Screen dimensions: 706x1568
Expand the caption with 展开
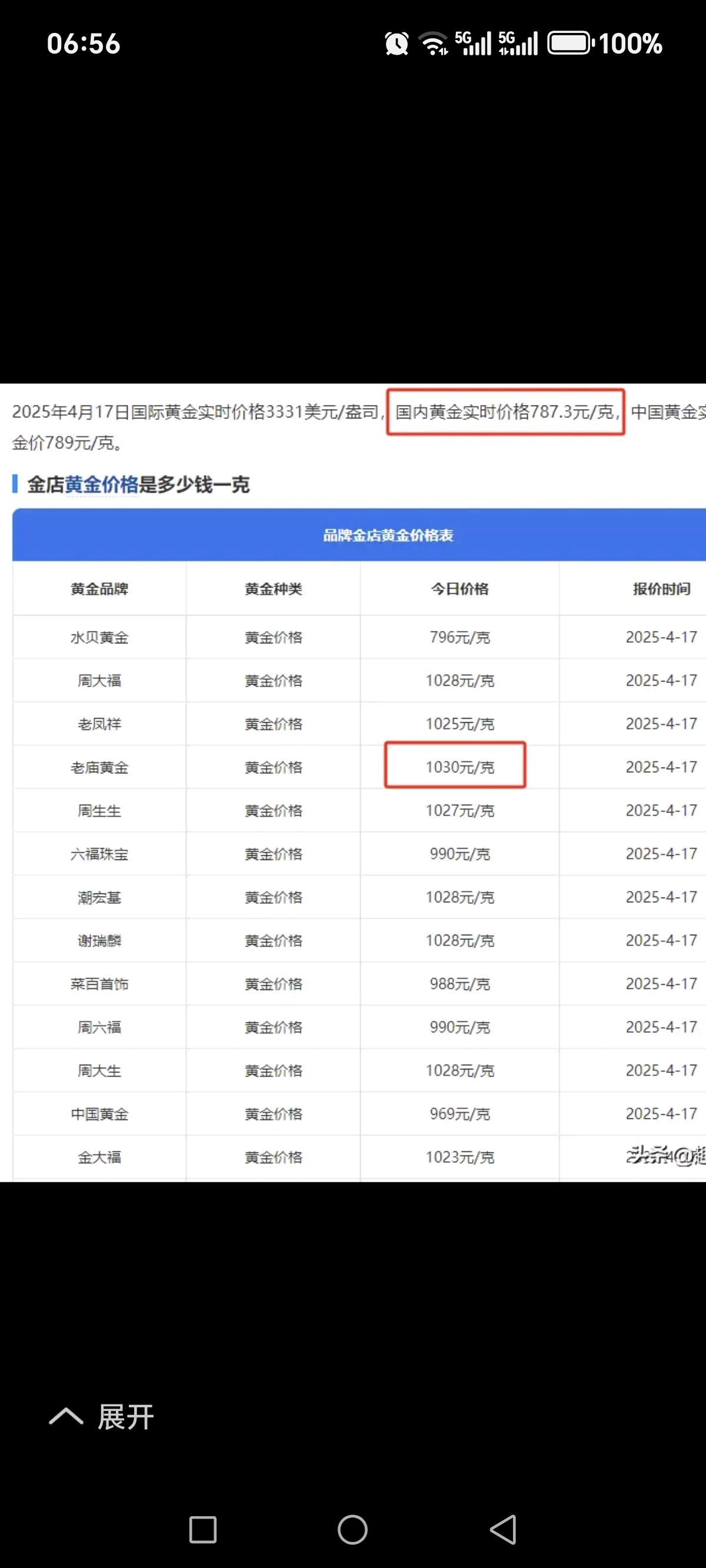coord(102,1417)
